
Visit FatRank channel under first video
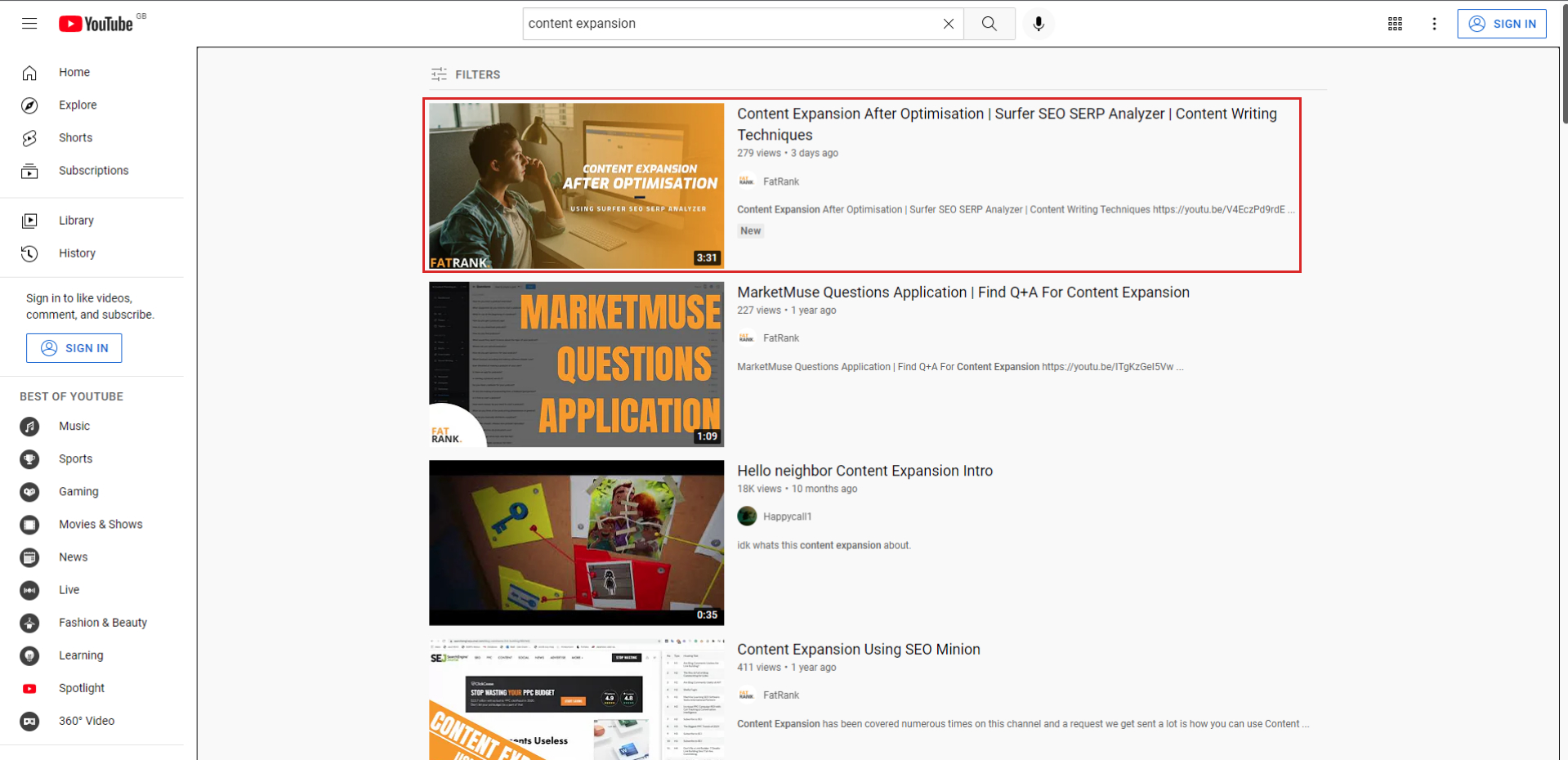point(781,181)
